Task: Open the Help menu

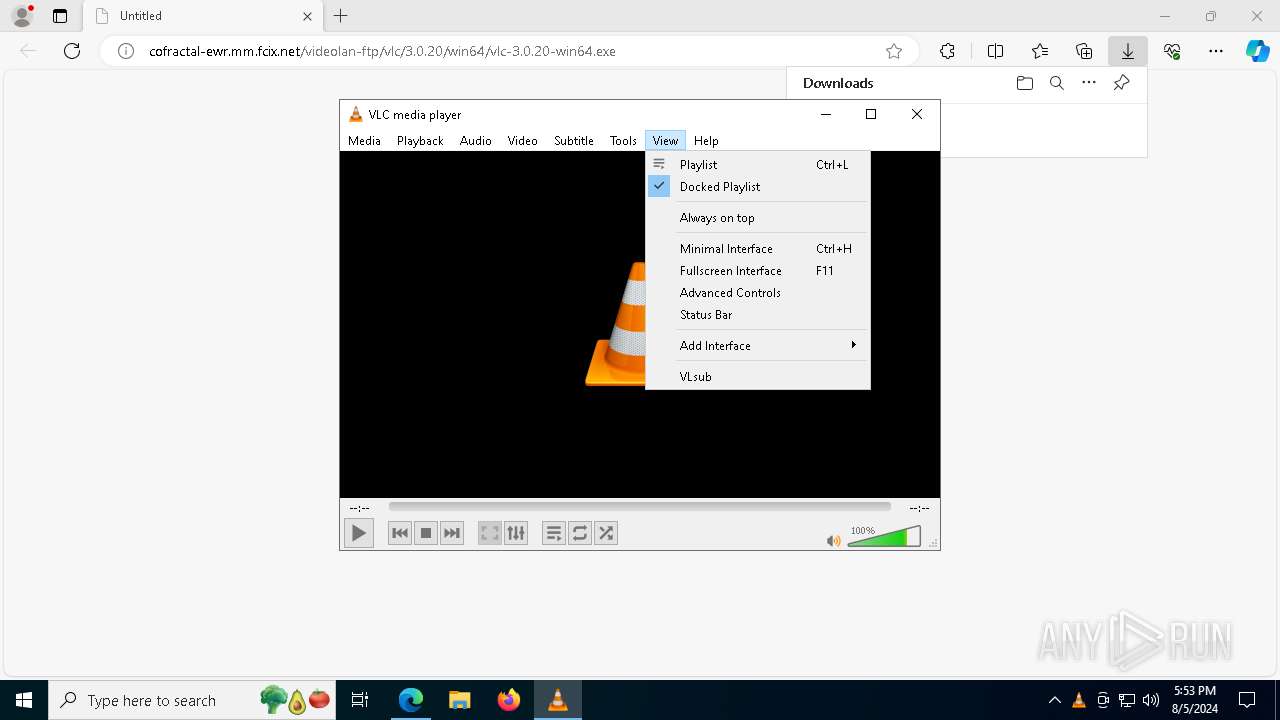Action: click(706, 141)
